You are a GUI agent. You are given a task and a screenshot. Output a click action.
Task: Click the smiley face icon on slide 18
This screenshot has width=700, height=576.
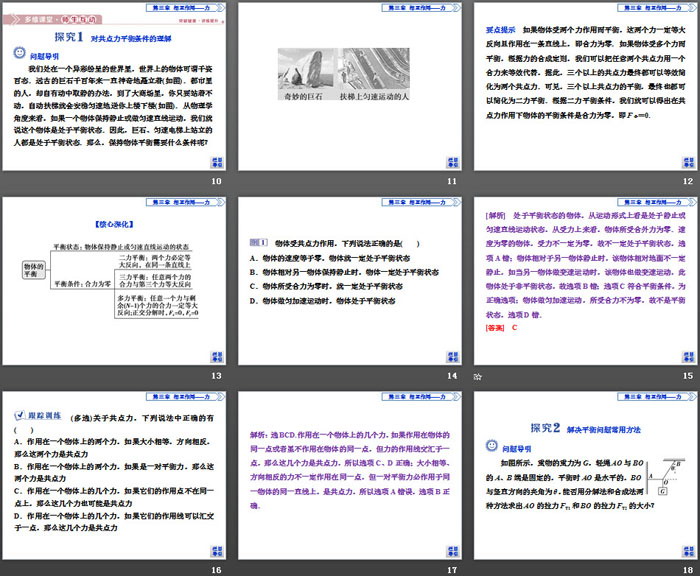pos(492,445)
